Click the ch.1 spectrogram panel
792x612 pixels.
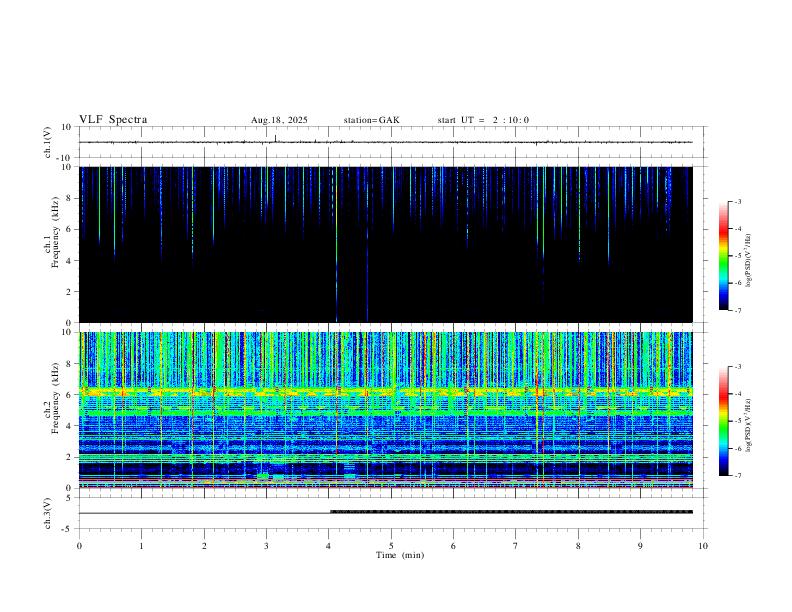385,244
